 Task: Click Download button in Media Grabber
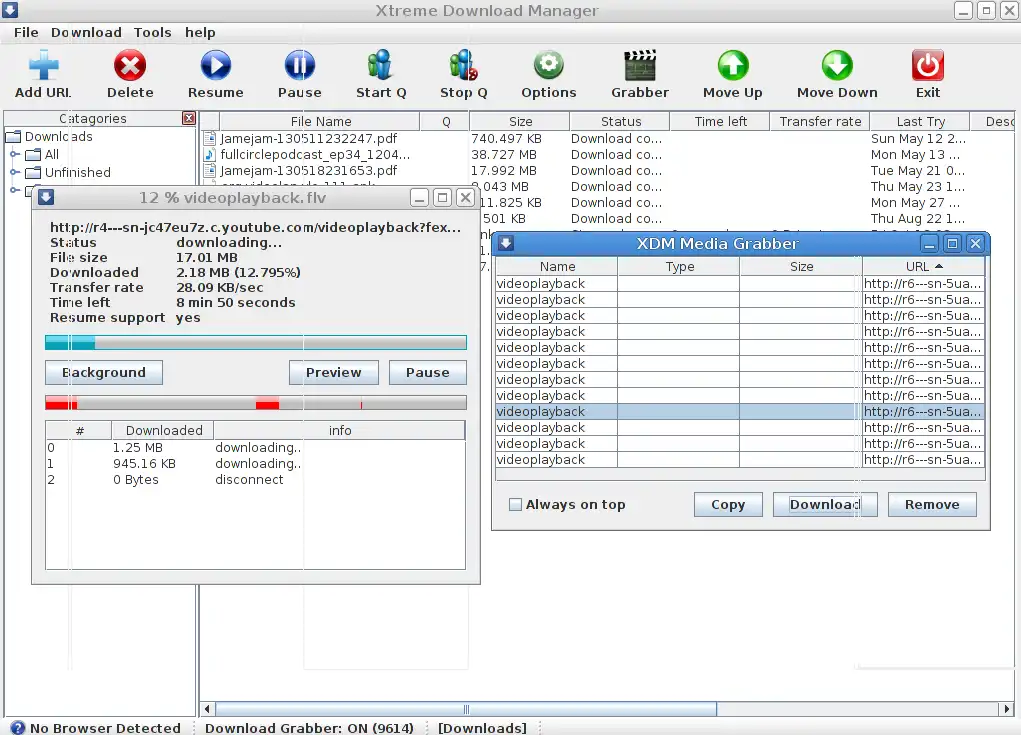(x=825, y=505)
